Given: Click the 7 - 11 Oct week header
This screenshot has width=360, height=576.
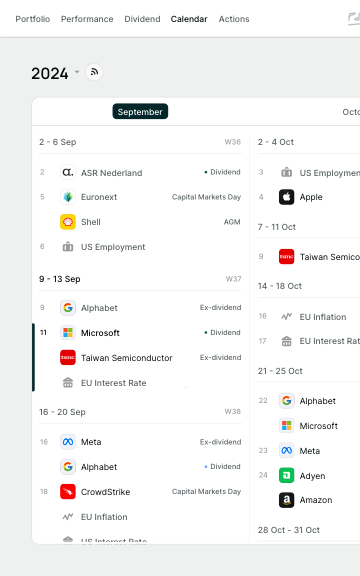Looking at the screenshot, I should [277, 227].
